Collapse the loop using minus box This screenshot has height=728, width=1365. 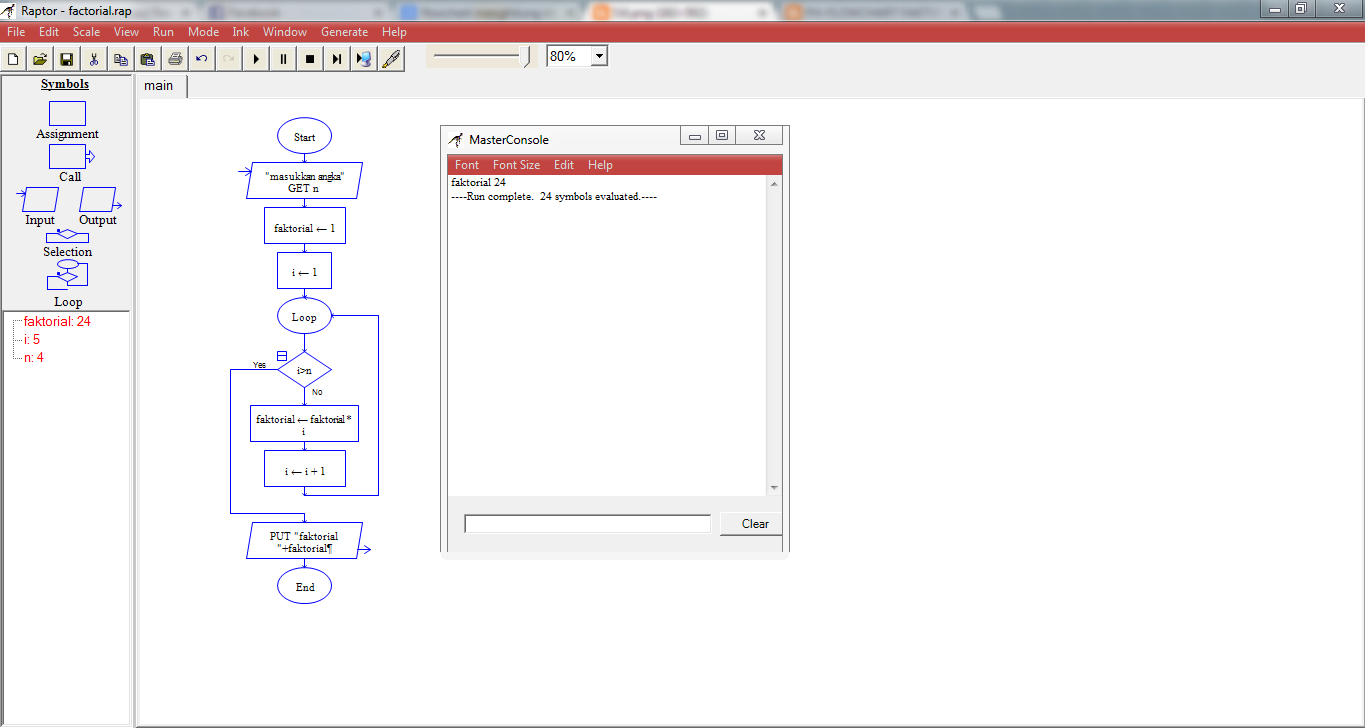coord(281,356)
